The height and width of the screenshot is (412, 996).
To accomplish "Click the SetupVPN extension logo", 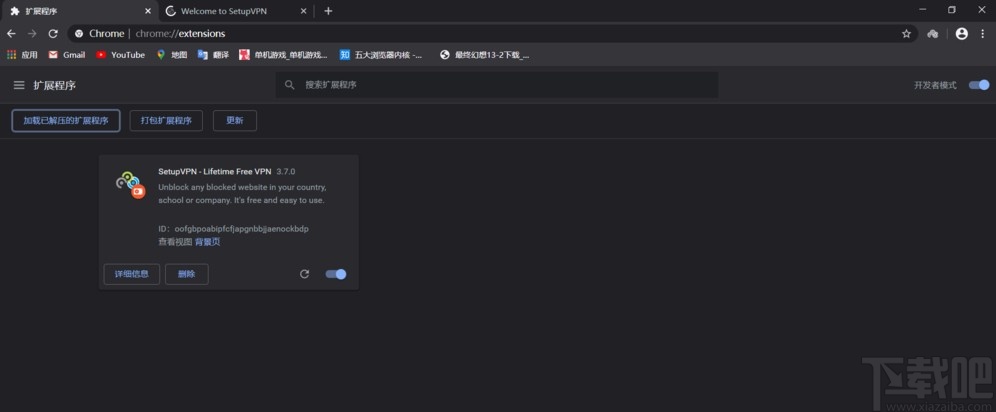I will tap(131, 185).
